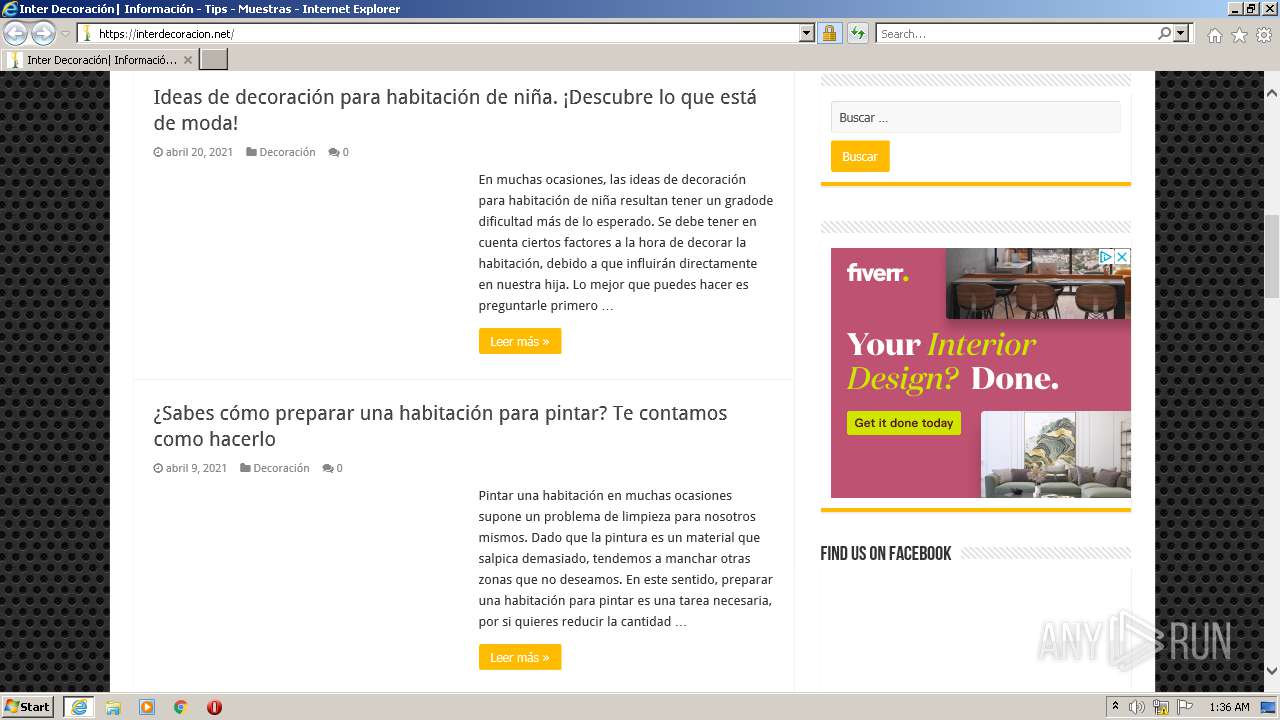Open Chrome from the taskbar
This screenshot has height=720, width=1280.
181,707
